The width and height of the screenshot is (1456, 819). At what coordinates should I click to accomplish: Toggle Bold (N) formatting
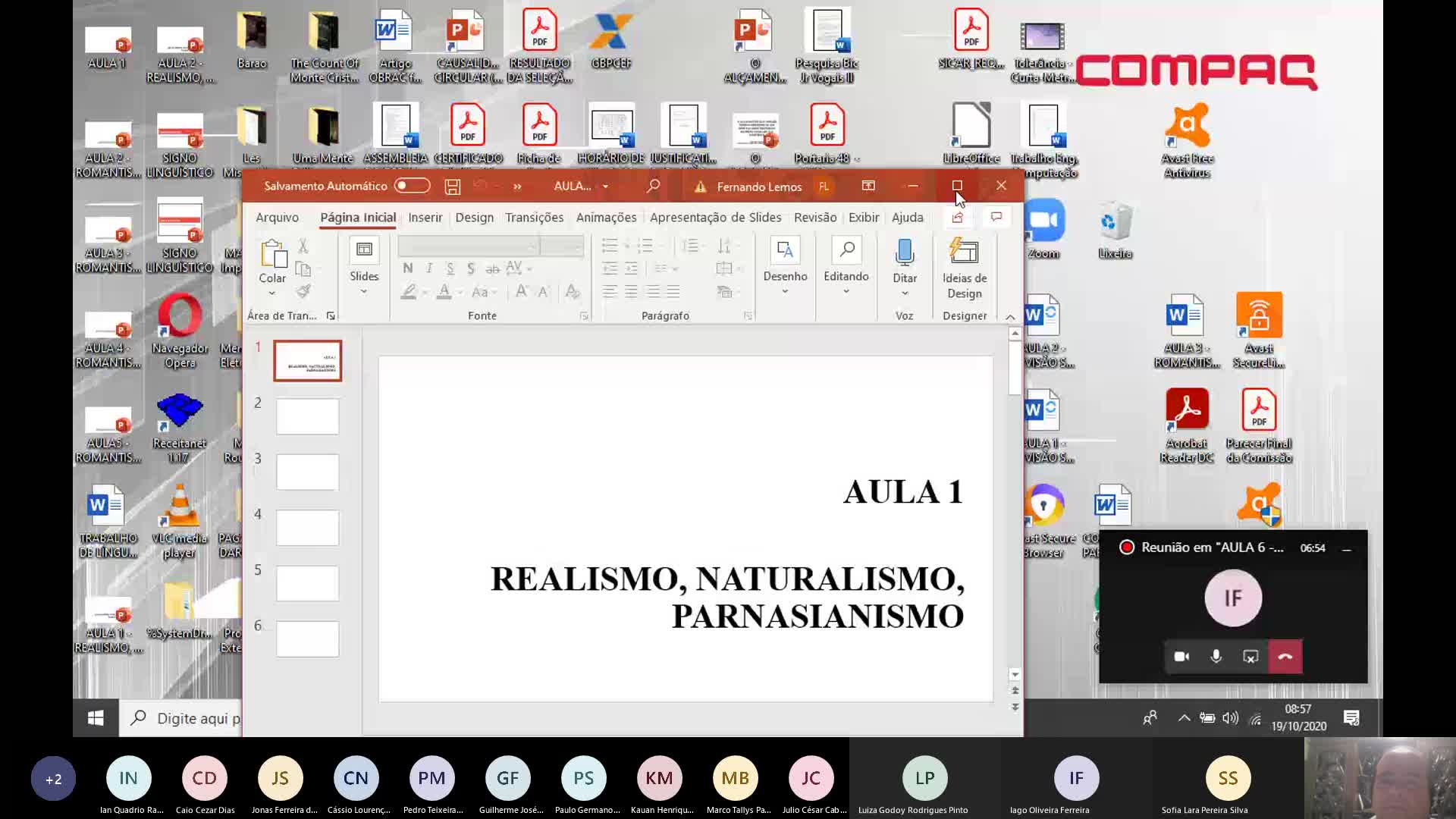(408, 268)
